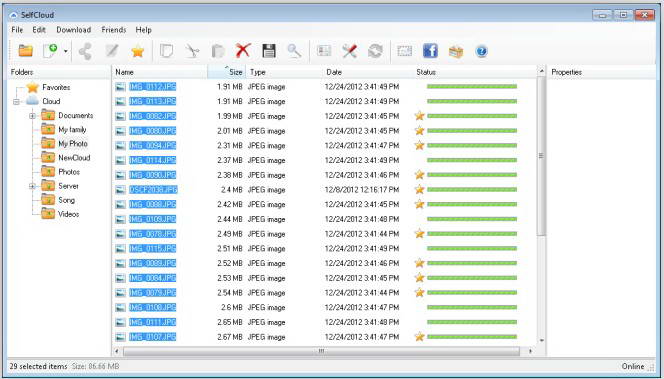Click the star on the 2.4 MB row
This screenshot has width=664, height=379.
pos(419,189)
